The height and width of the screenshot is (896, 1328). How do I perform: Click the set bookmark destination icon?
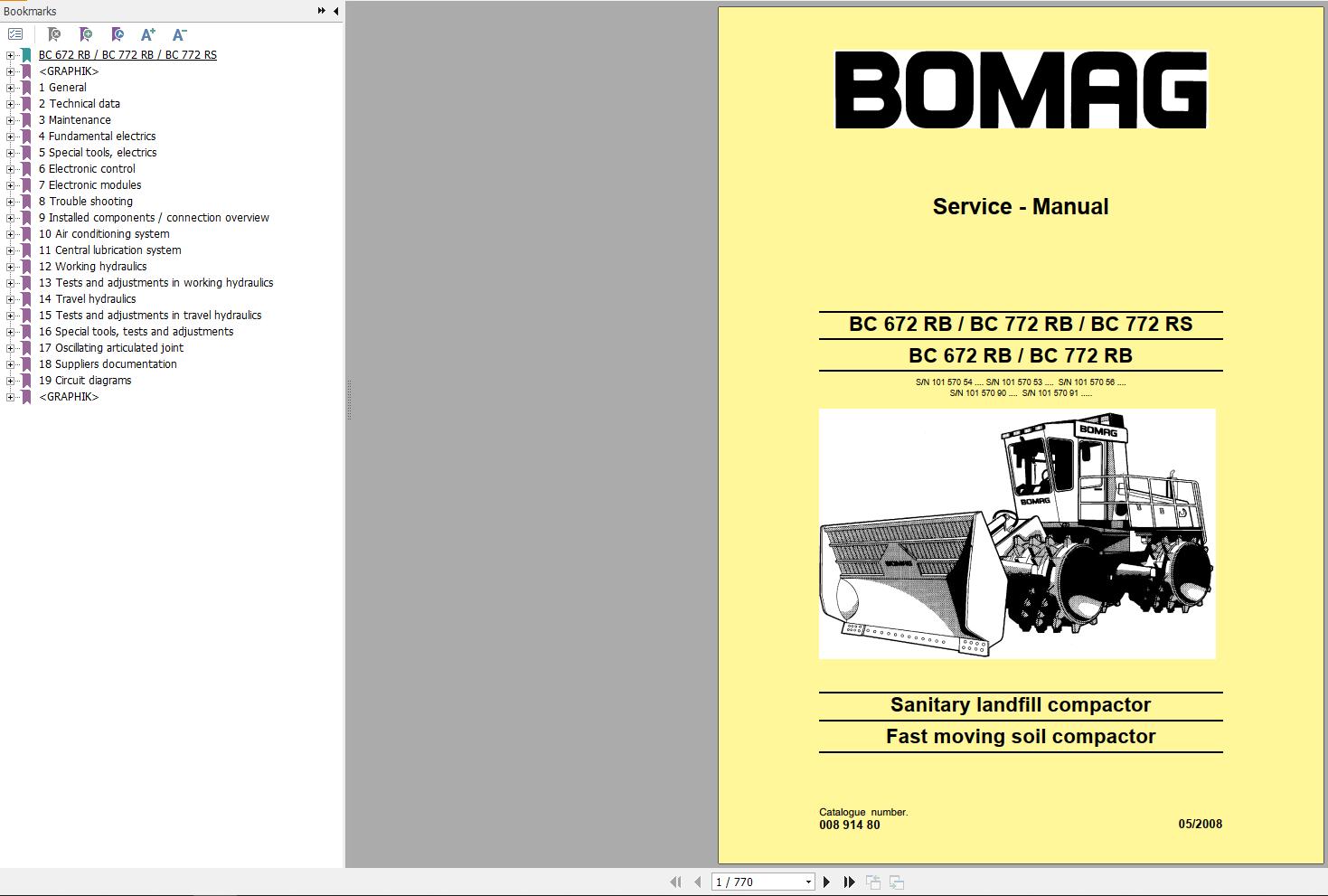118,34
